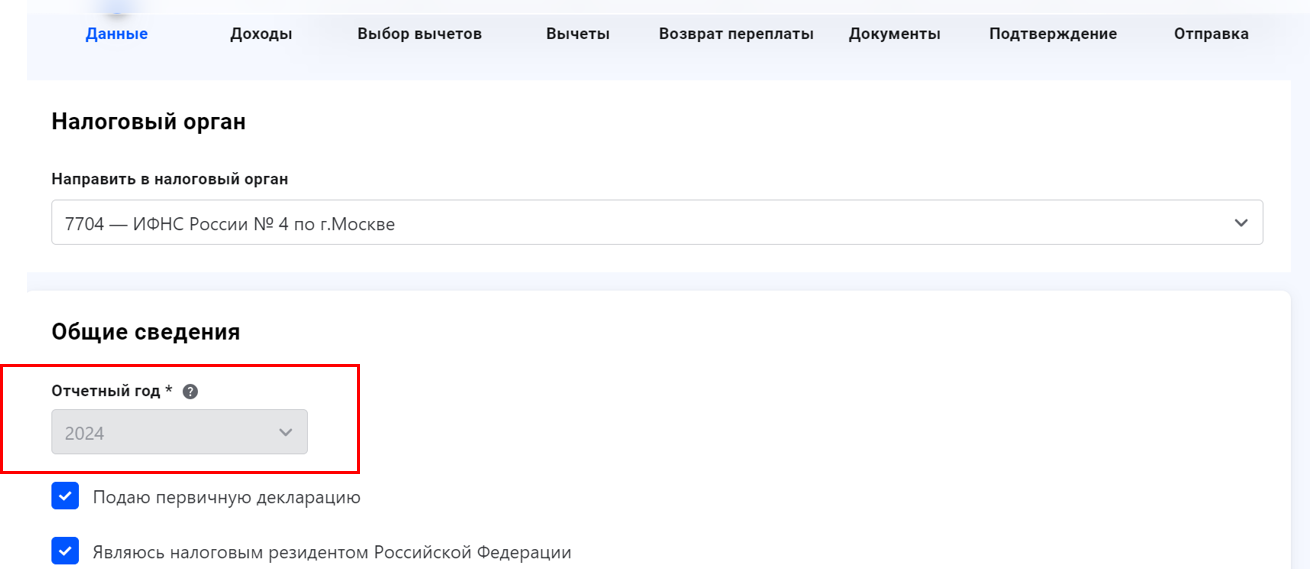Open the Документы tab
1310x569 pixels.
[894, 34]
